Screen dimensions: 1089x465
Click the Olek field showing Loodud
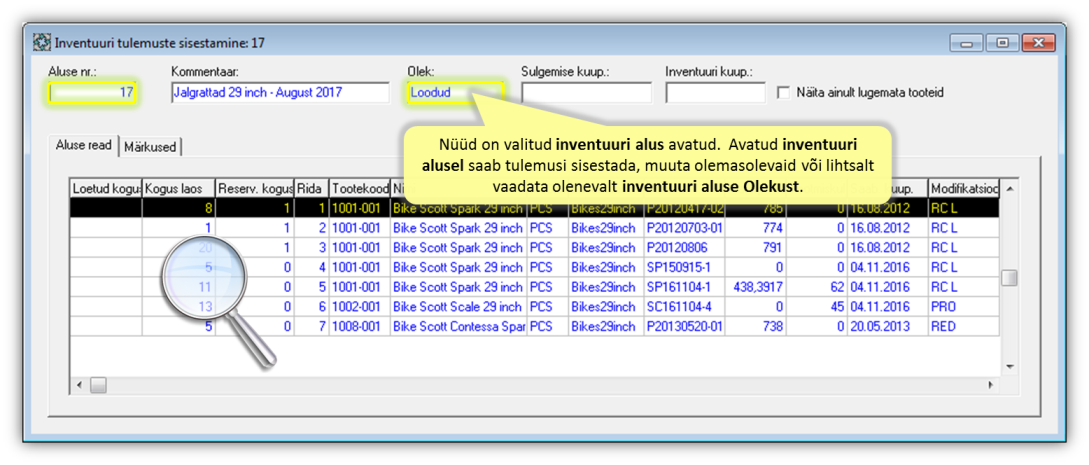click(455, 92)
